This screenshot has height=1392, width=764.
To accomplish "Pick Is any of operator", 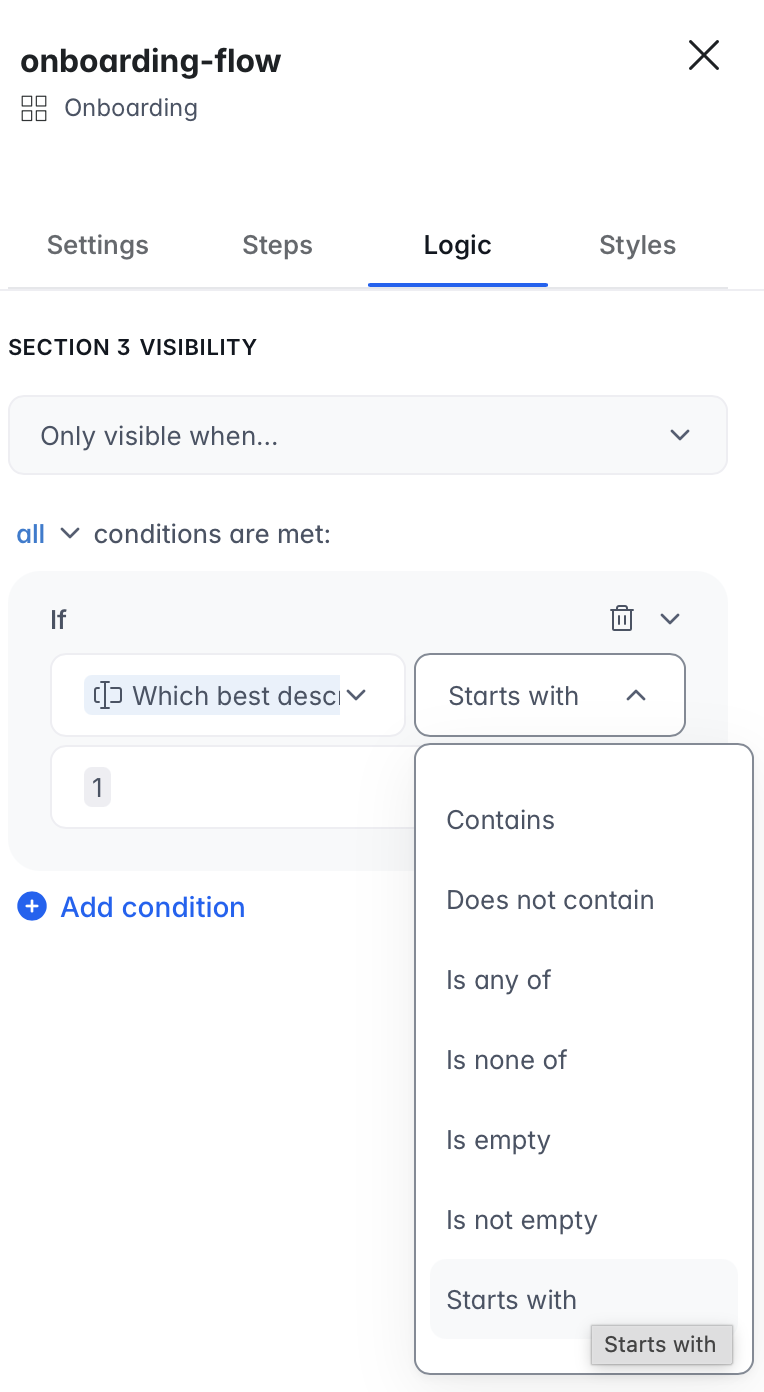I will pos(499,980).
